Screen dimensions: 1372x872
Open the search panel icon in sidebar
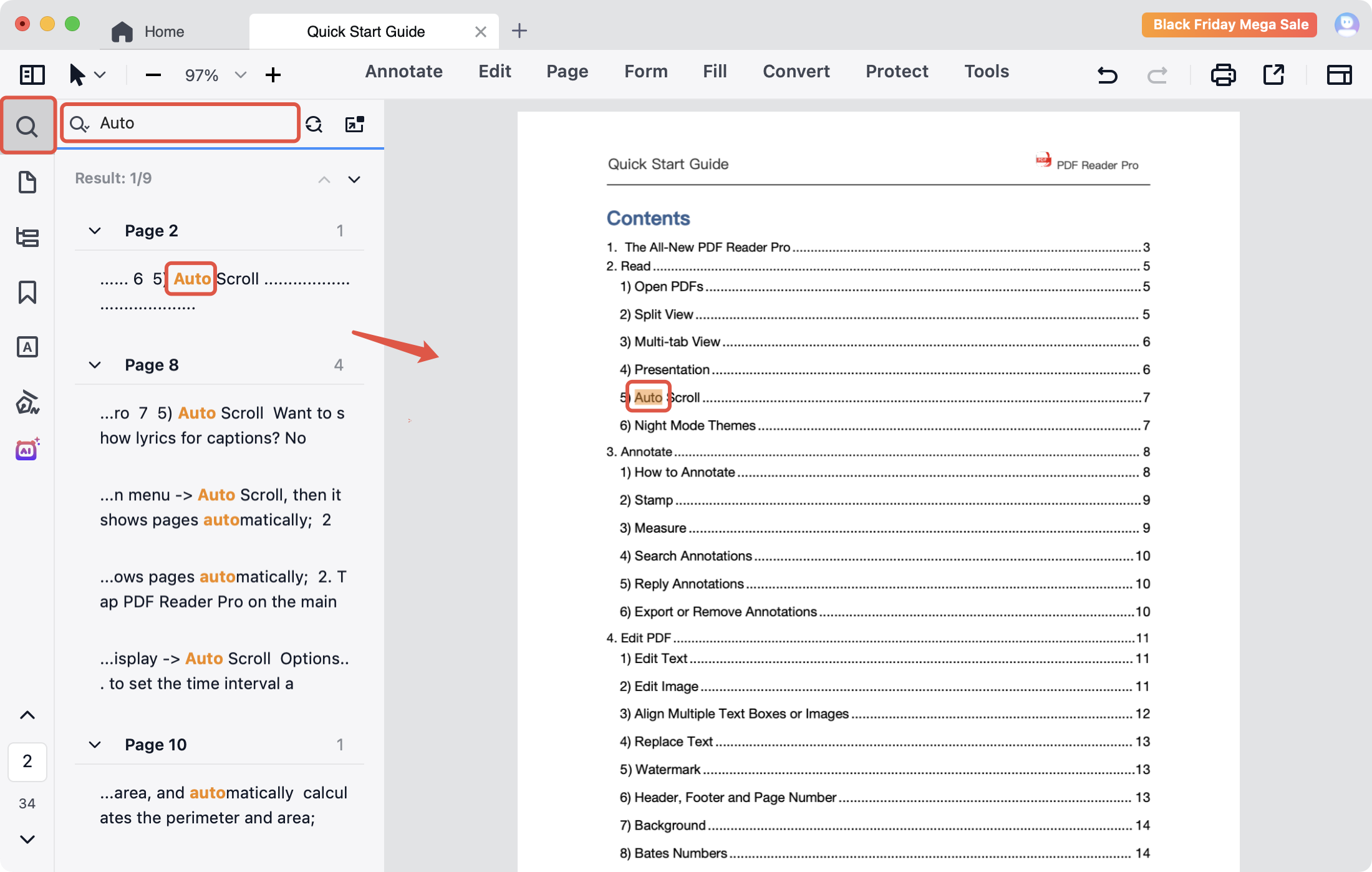pyautogui.click(x=27, y=126)
